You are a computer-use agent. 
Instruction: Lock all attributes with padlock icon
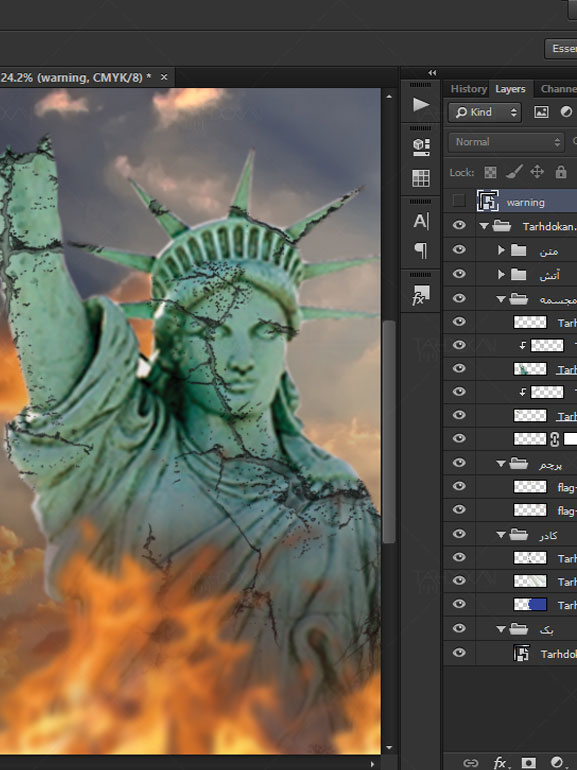point(560,172)
